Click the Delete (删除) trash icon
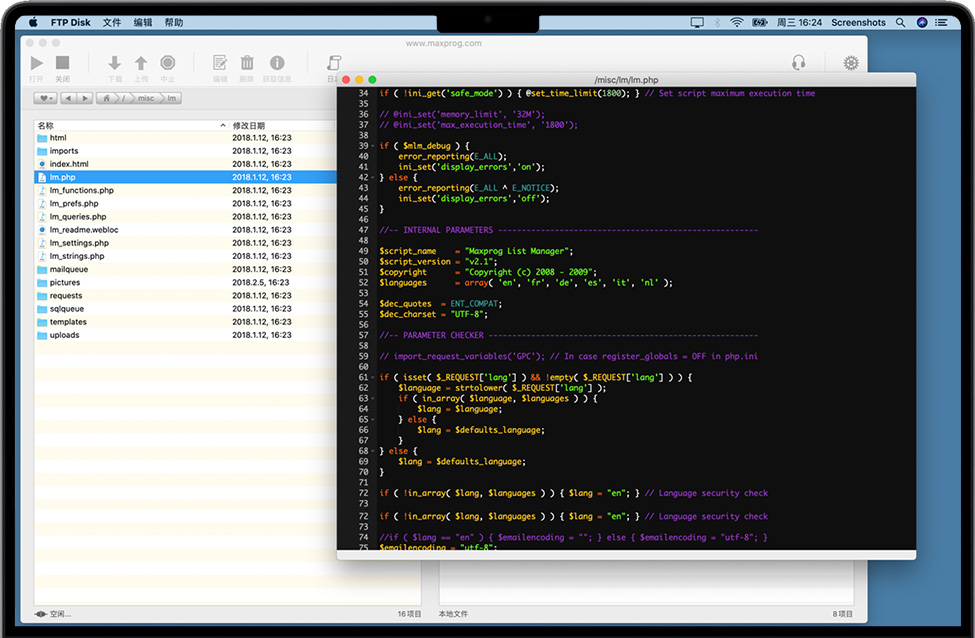The height and width of the screenshot is (638, 975). tap(247, 63)
